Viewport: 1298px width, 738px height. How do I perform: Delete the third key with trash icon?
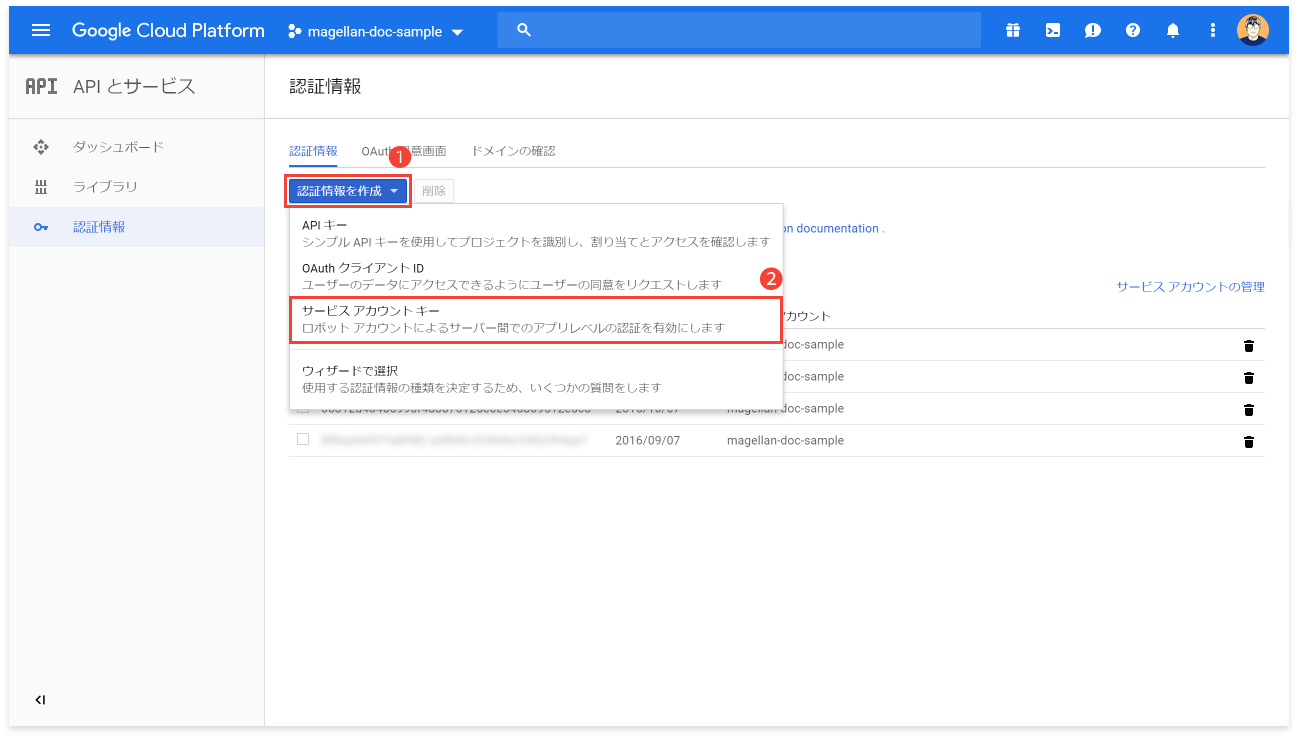click(1248, 410)
